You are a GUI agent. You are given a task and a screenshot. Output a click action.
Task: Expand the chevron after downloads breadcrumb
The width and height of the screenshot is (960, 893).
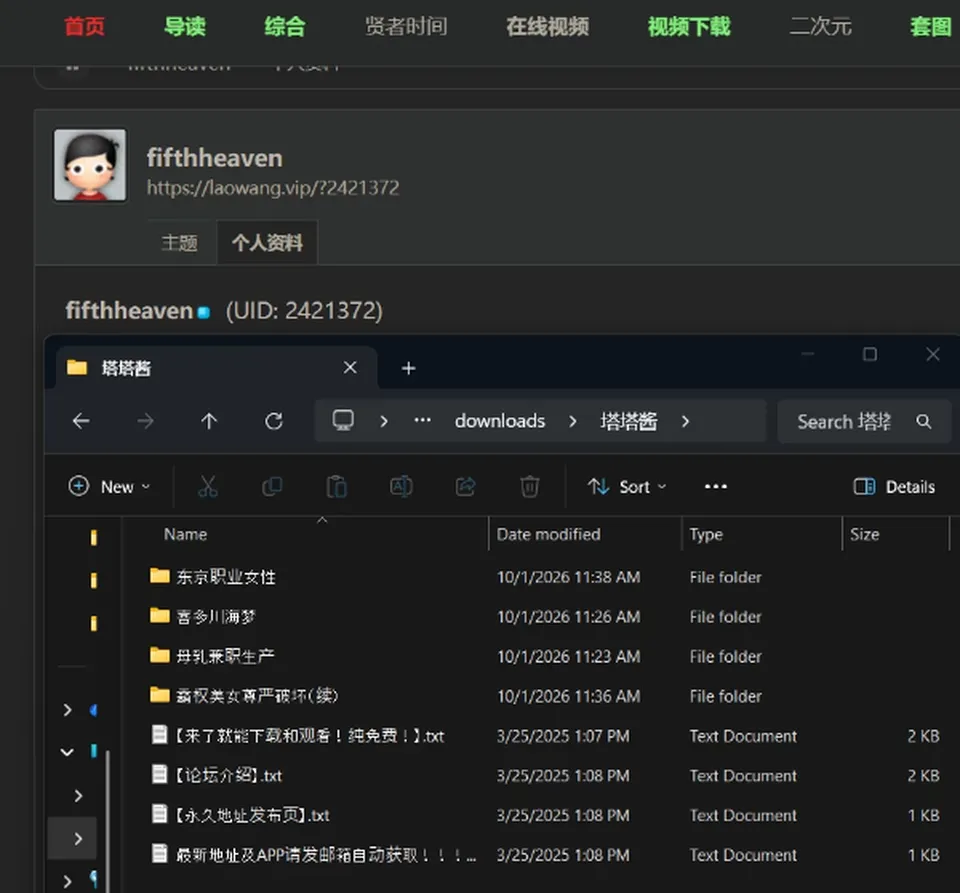(x=572, y=421)
